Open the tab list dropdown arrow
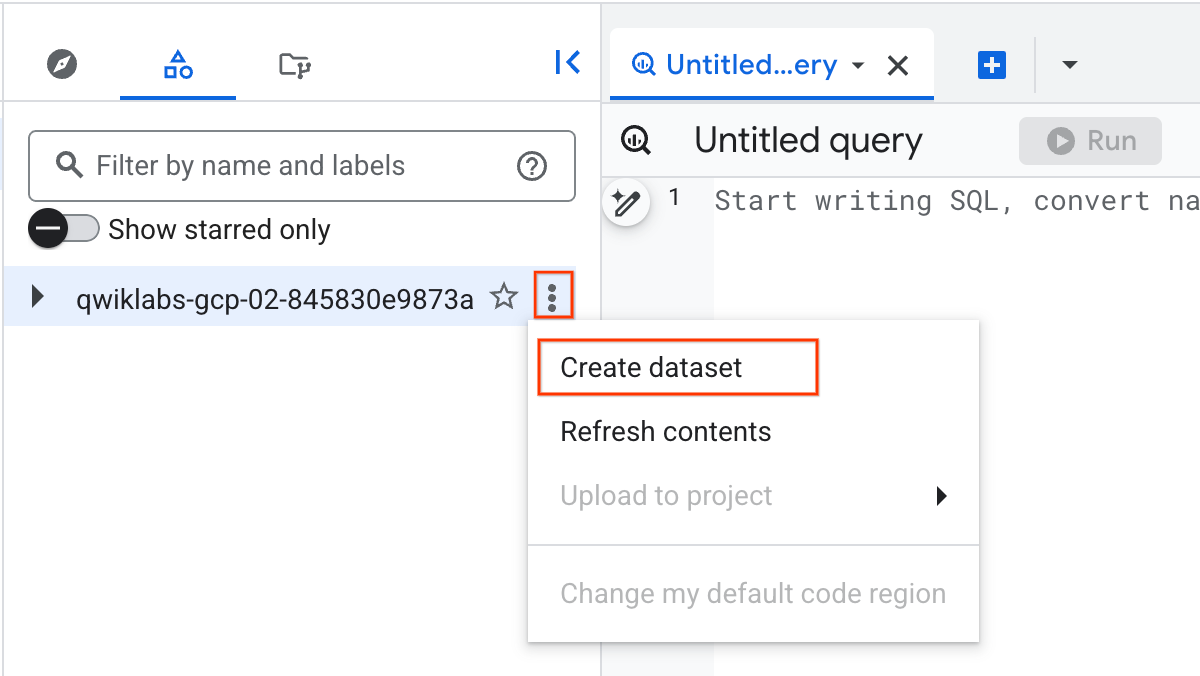The image size is (1200, 676). (x=1069, y=64)
